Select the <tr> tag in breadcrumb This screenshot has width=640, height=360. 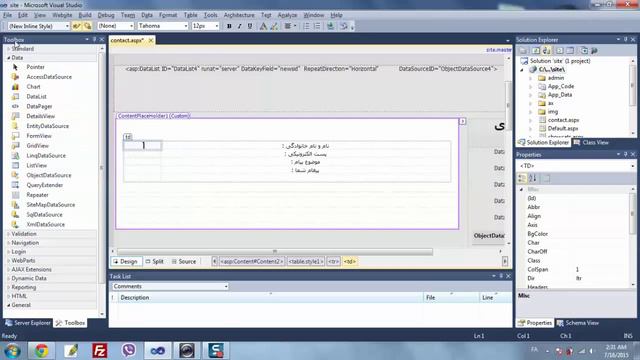click(x=333, y=262)
